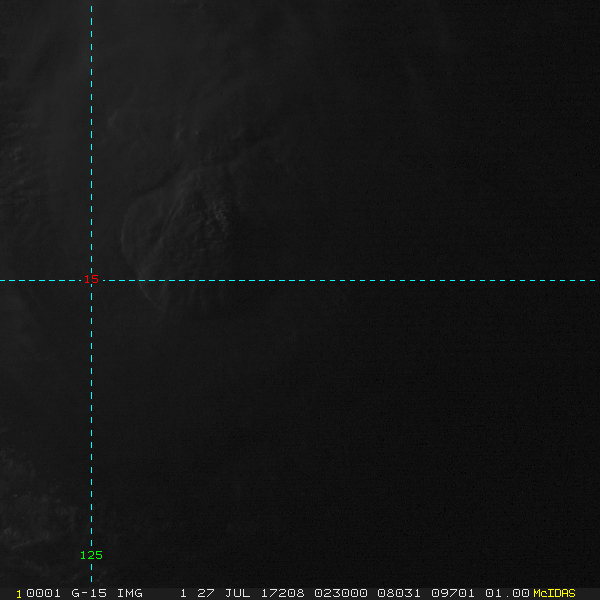Click the green 125 longitude label
This screenshot has width=600, height=600.
coord(91,555)
